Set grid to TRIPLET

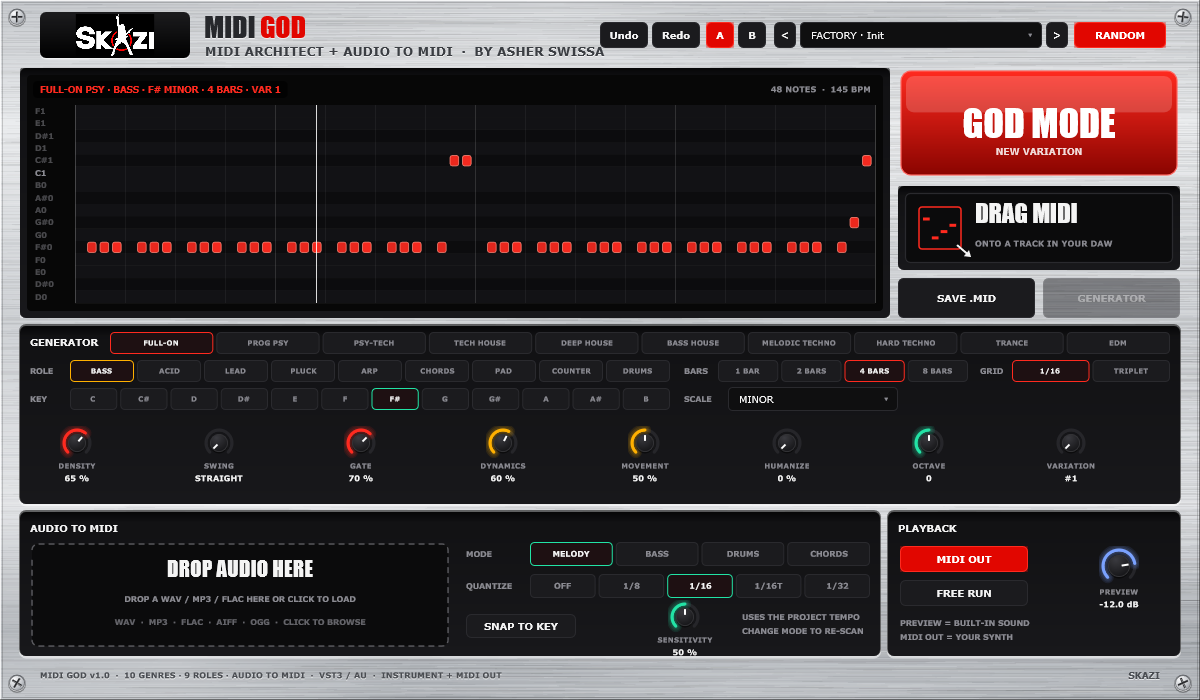pyautogui.click(x=1130, y=371)
